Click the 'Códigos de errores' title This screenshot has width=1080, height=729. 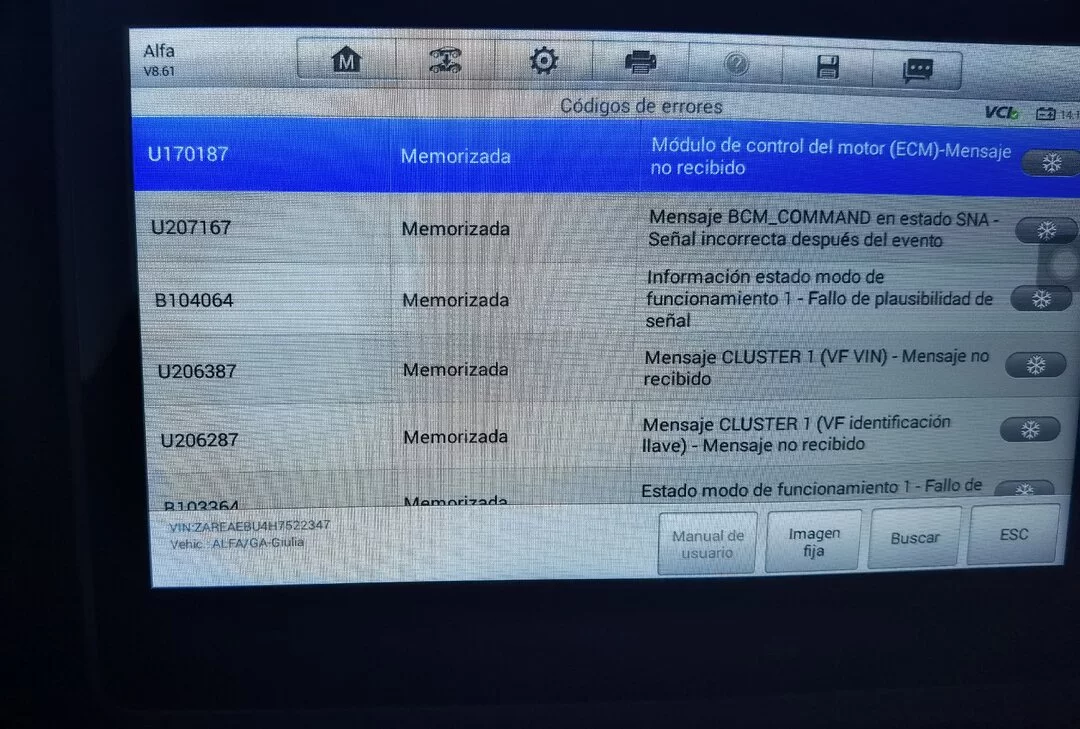click(641, 106)
